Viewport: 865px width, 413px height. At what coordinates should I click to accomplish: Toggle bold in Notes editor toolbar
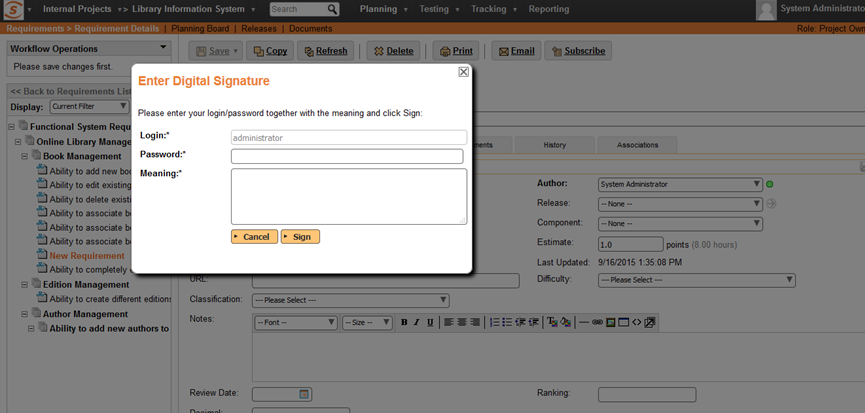click(404, 322)
